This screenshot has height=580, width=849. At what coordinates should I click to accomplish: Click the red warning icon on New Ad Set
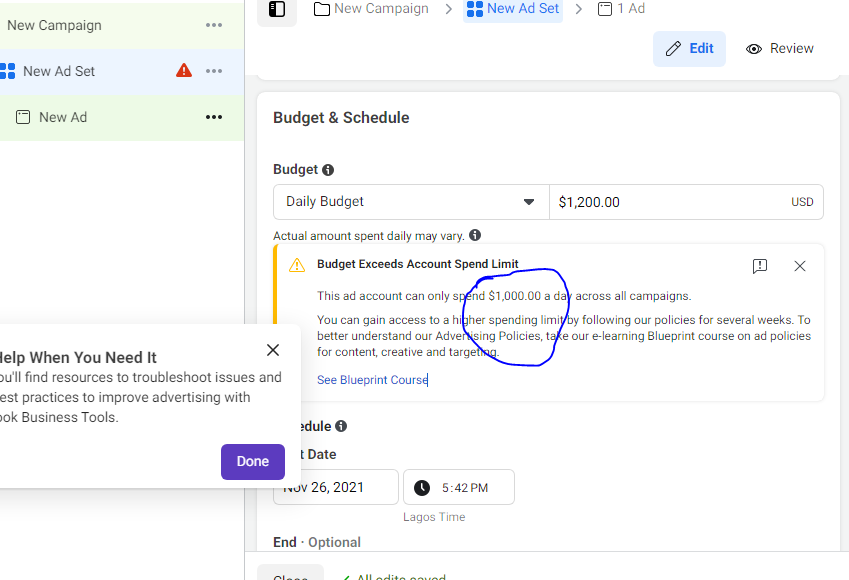184,71
